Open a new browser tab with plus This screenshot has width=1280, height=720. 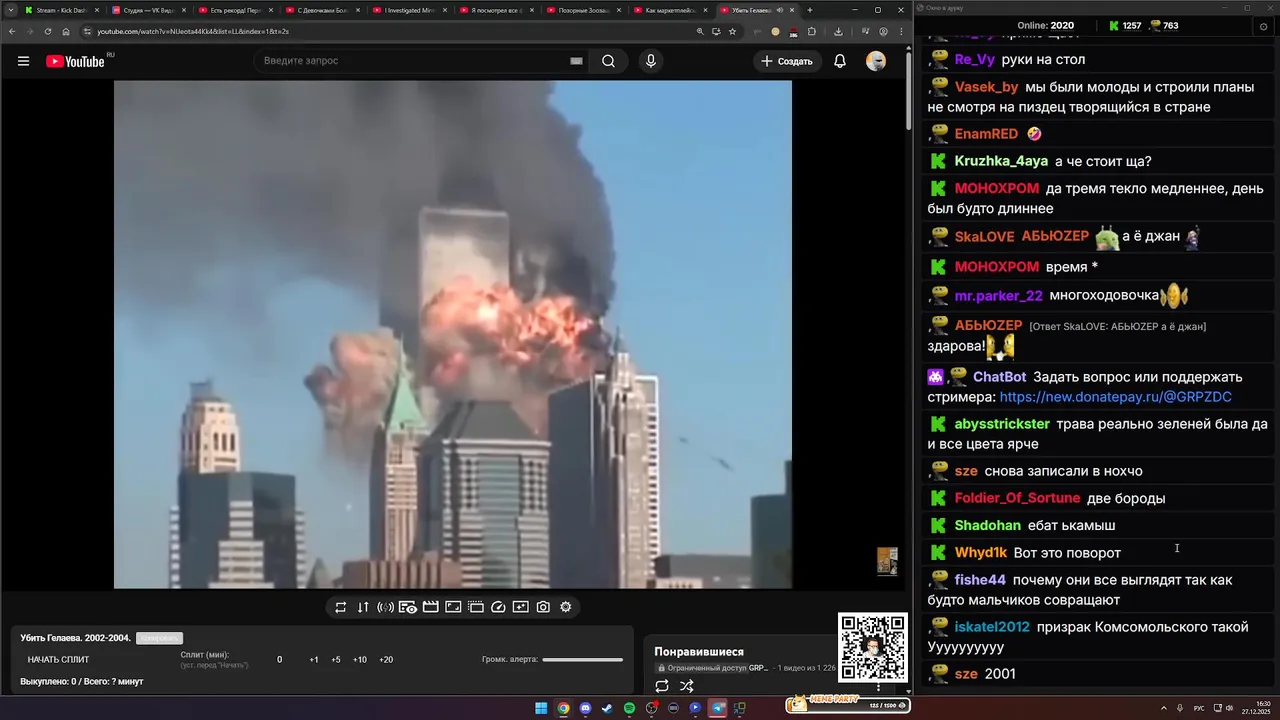point(810,10)
